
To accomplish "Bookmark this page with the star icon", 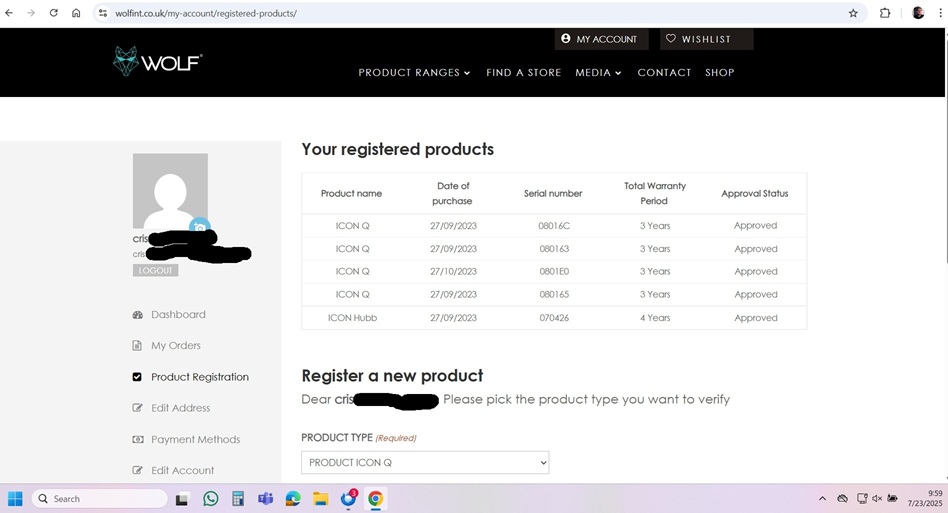I will click(853, 13).
